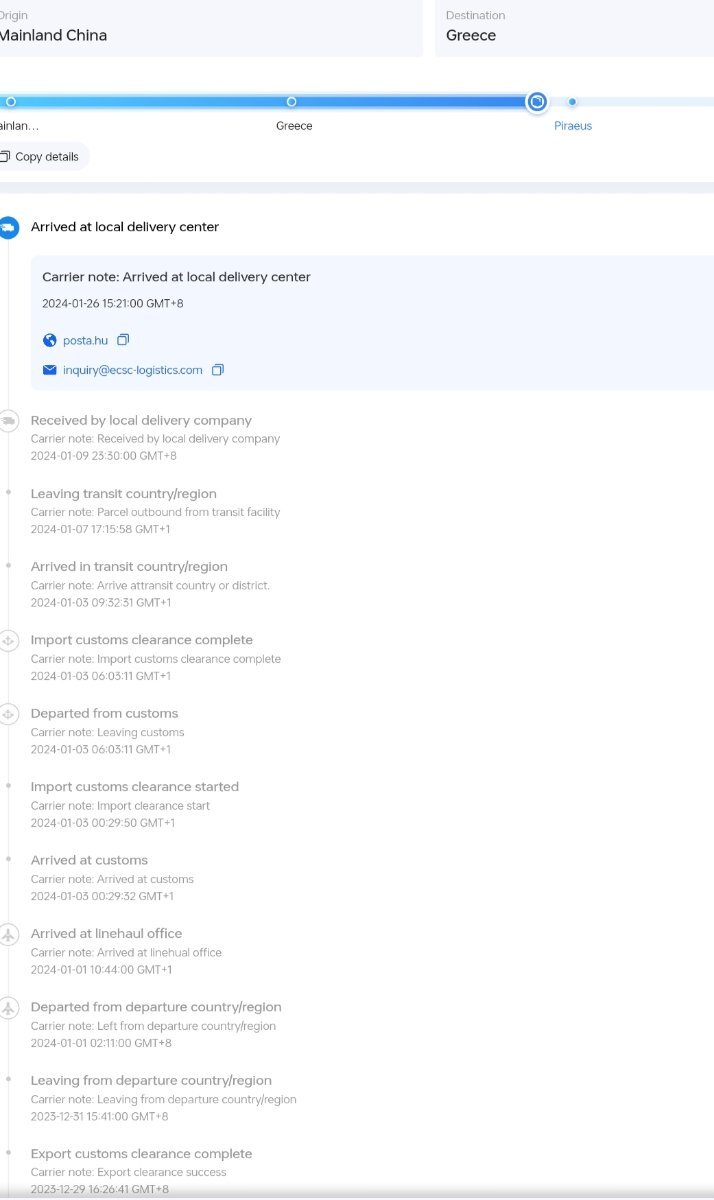Copy the inquiry email address icon
Image resolution: width=714 pixels, height=1200 pixels.
click(x=218, y=370)
